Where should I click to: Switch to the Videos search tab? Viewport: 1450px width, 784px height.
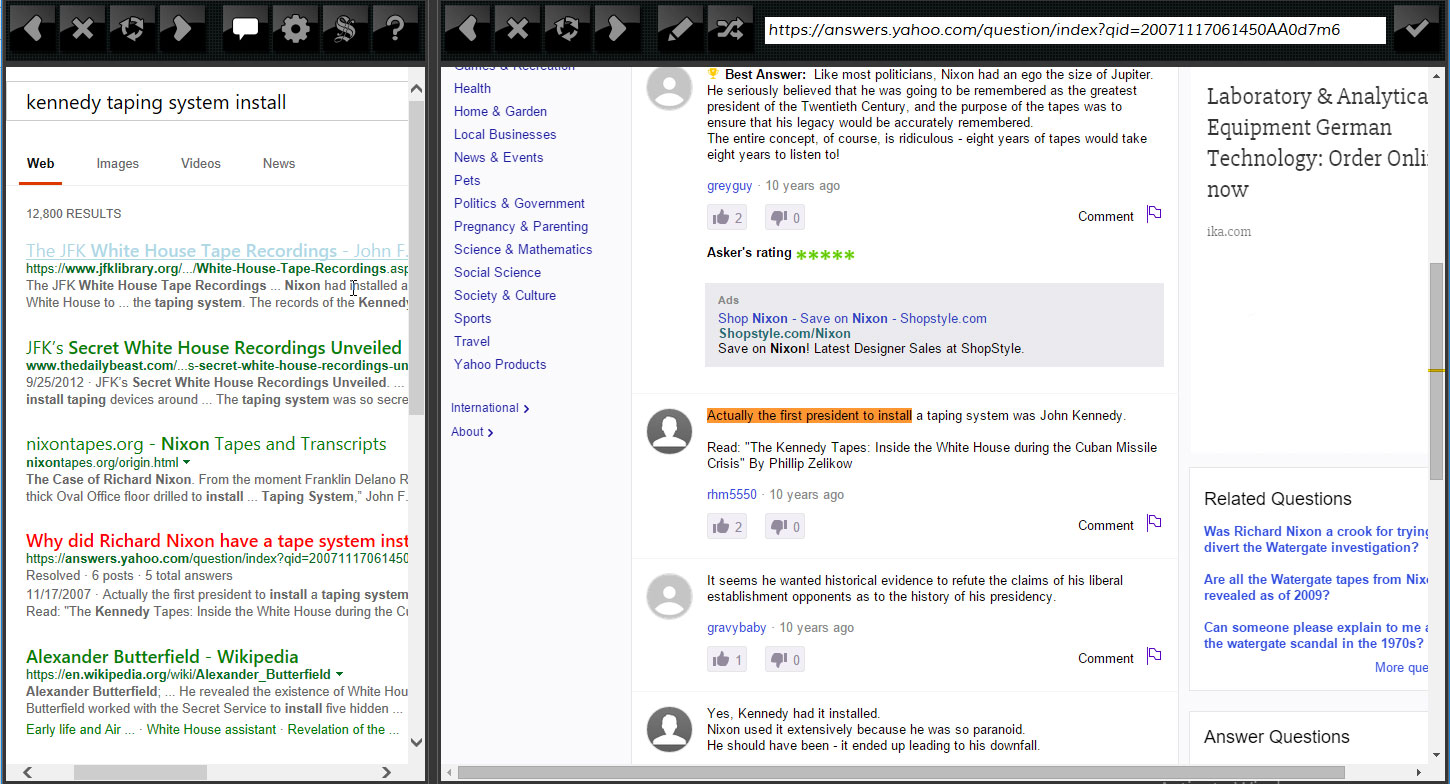click(x=201, y=163)
